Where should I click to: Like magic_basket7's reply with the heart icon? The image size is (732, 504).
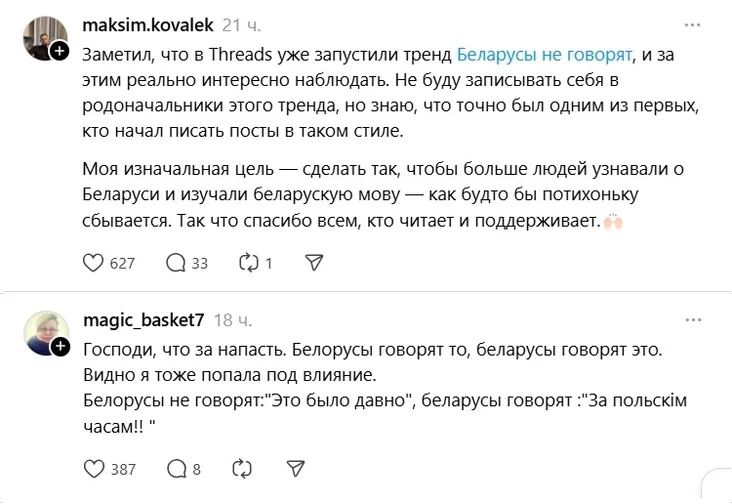[x=92, y=468]
